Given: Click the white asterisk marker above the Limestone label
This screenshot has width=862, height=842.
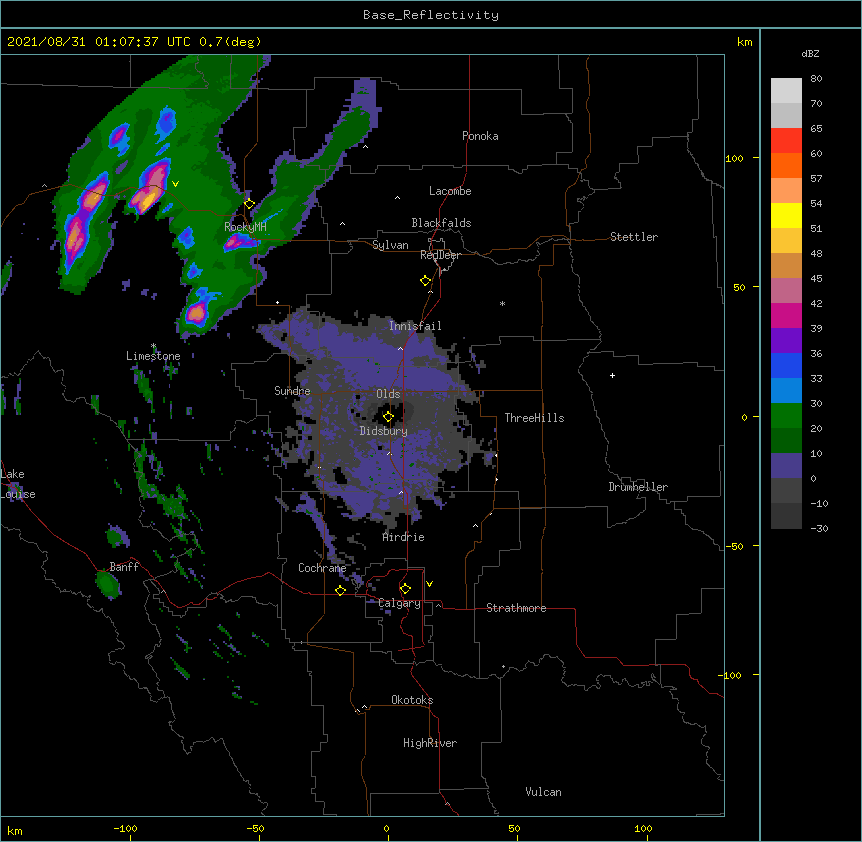Looking at the screenshot, I should 153,346.
